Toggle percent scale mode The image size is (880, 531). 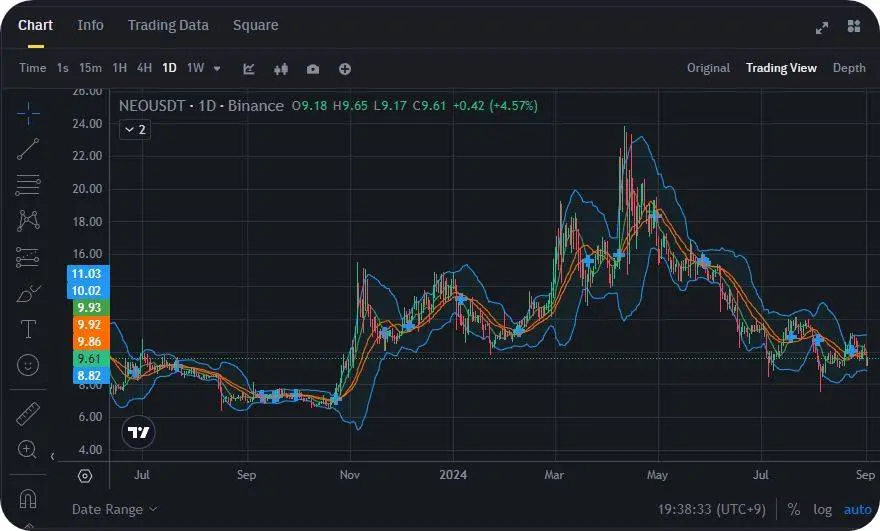pos(793,509)
